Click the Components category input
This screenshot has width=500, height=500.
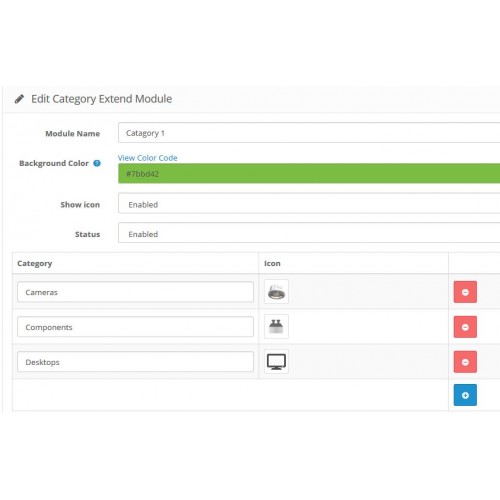135,327
